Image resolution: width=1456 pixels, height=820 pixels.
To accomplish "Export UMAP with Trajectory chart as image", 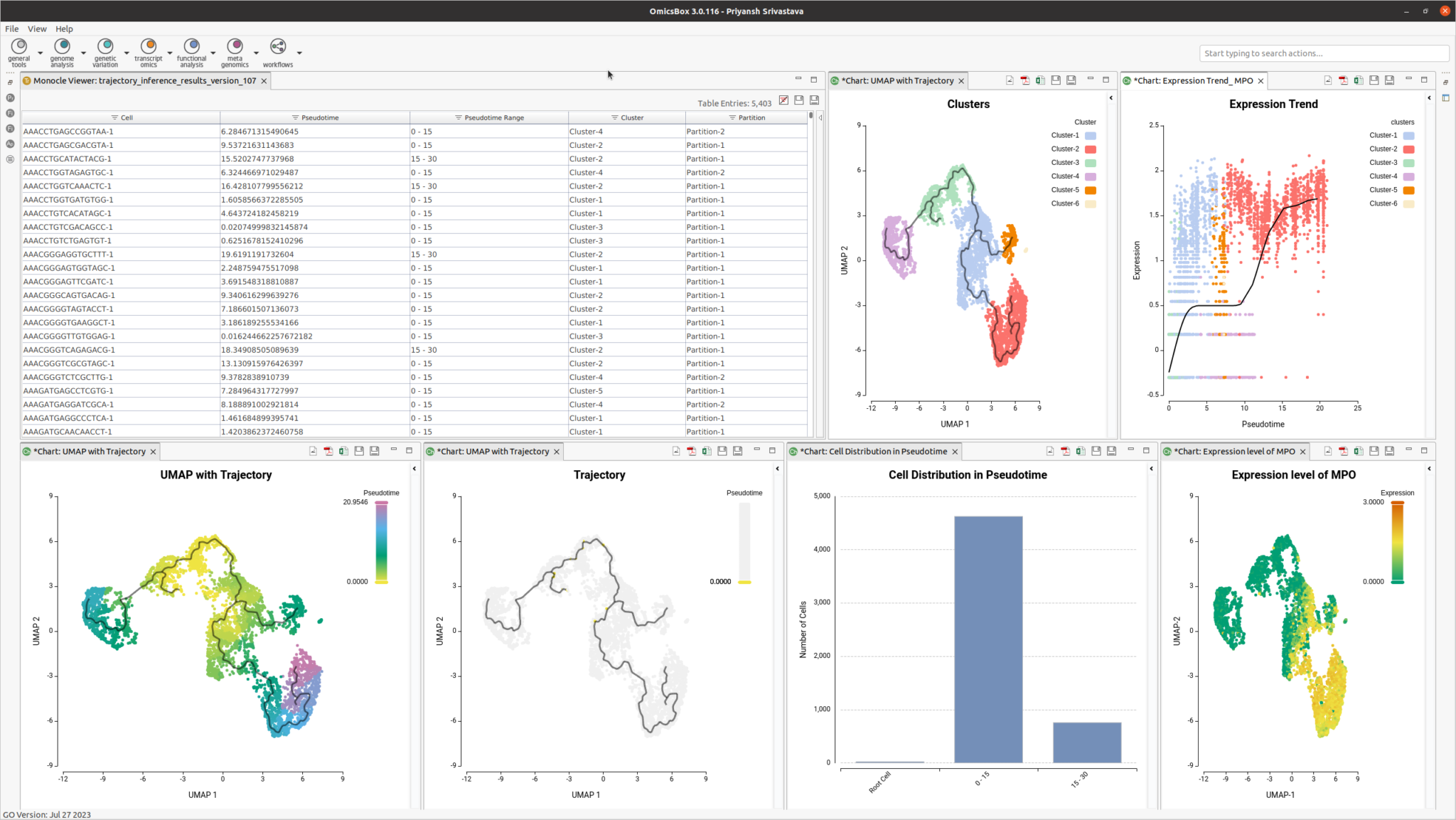I will [311, 451].
